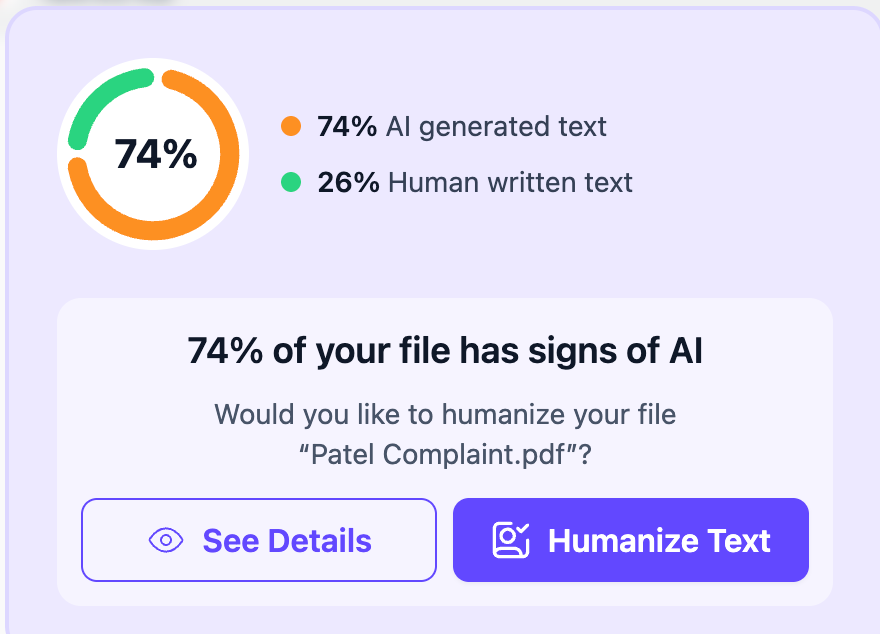Open the See Details button
Viewport: 880px width, 634px height.
pyautogui.click(x=259, y=540)
